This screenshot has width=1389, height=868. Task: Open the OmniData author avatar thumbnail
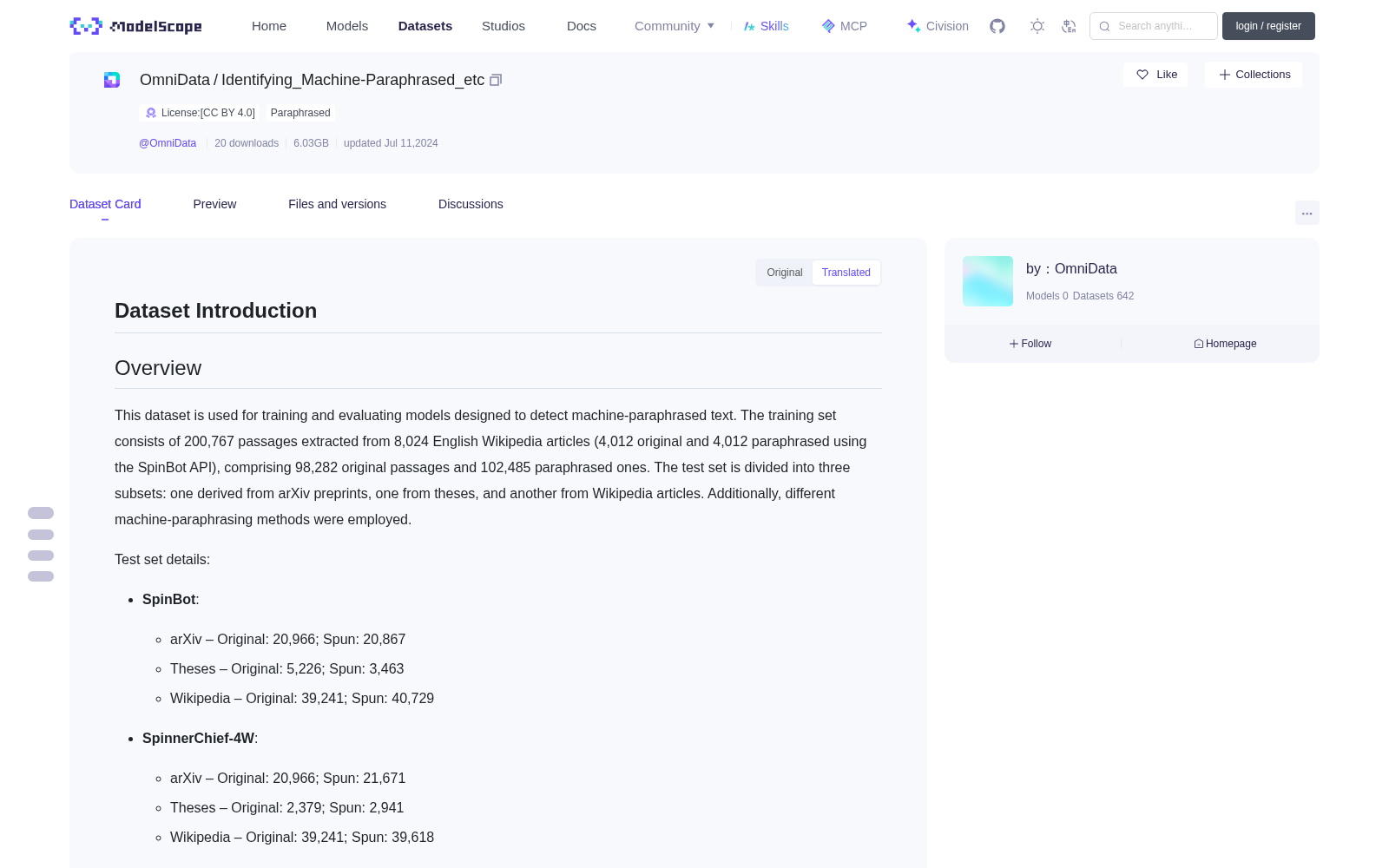pyautogui.click(x=988, y=281)
